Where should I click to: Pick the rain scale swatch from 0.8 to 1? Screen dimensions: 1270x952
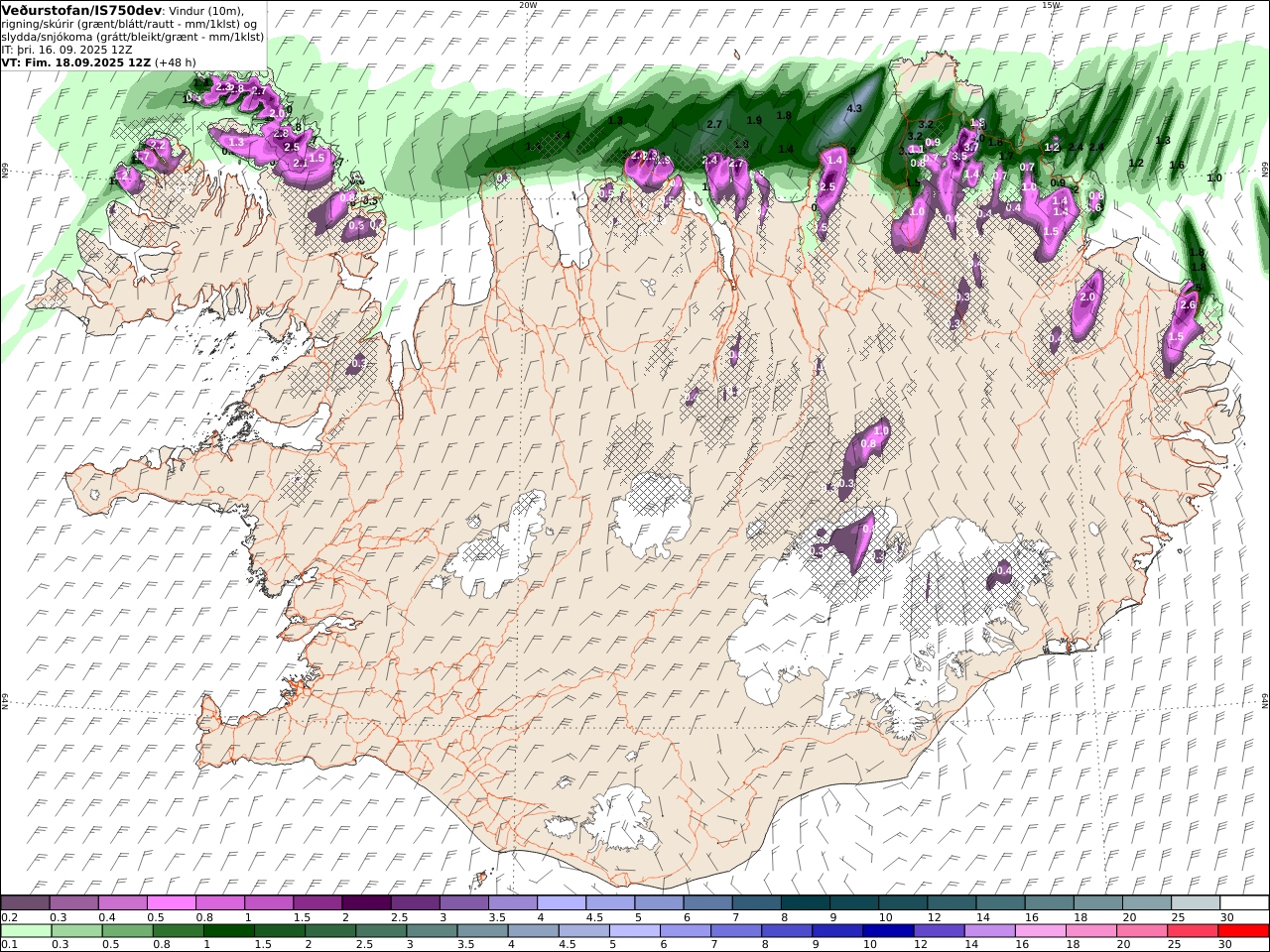(178, 930)
